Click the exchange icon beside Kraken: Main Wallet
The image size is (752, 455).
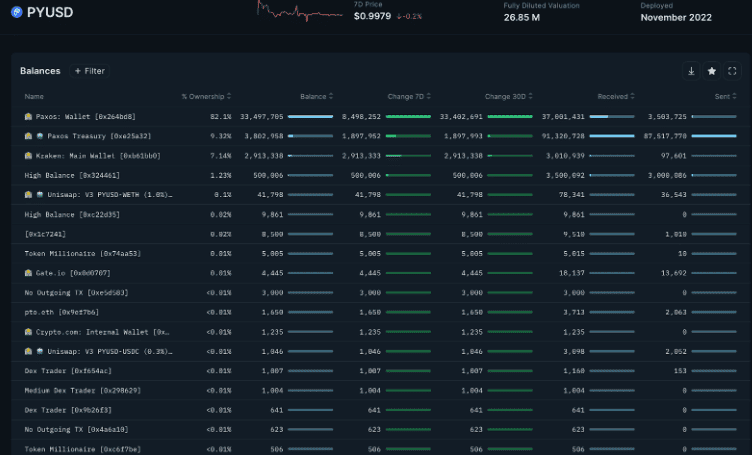click(x=28, y=156)
